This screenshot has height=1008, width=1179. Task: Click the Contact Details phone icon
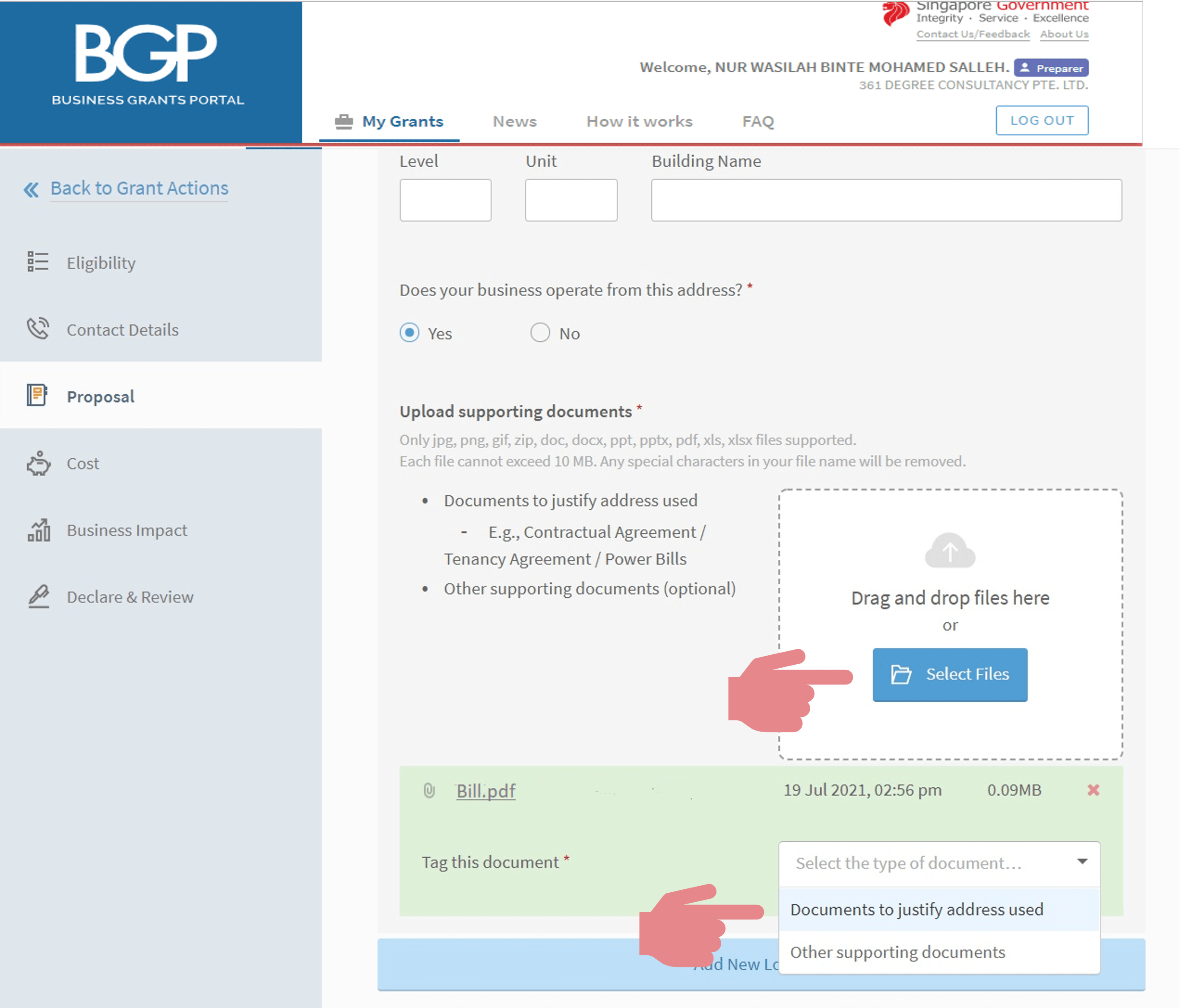click(38, 329)
